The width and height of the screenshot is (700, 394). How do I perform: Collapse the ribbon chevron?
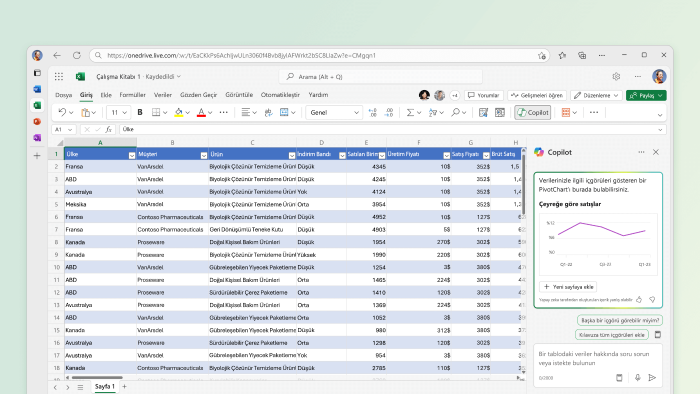coord(660,115)
